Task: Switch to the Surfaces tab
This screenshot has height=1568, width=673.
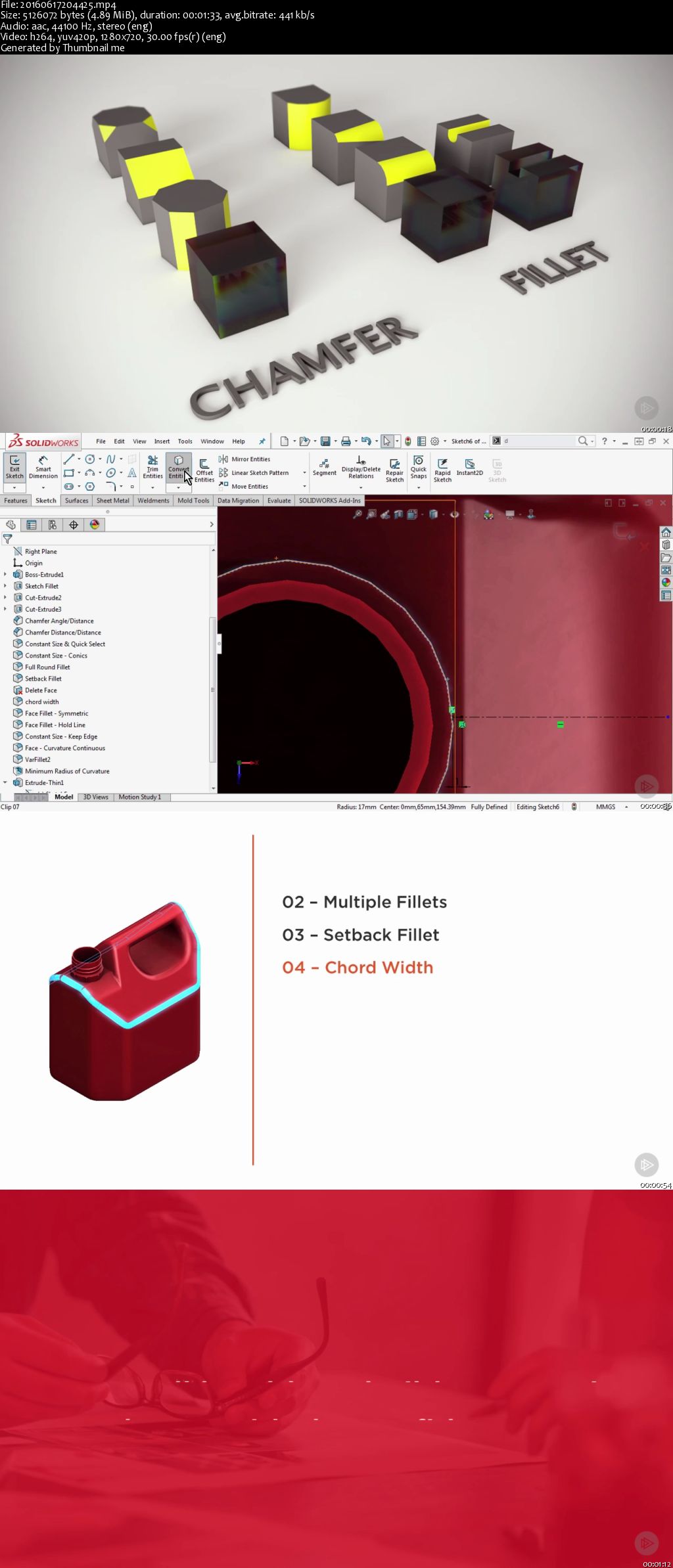Action: pos(76,501)
